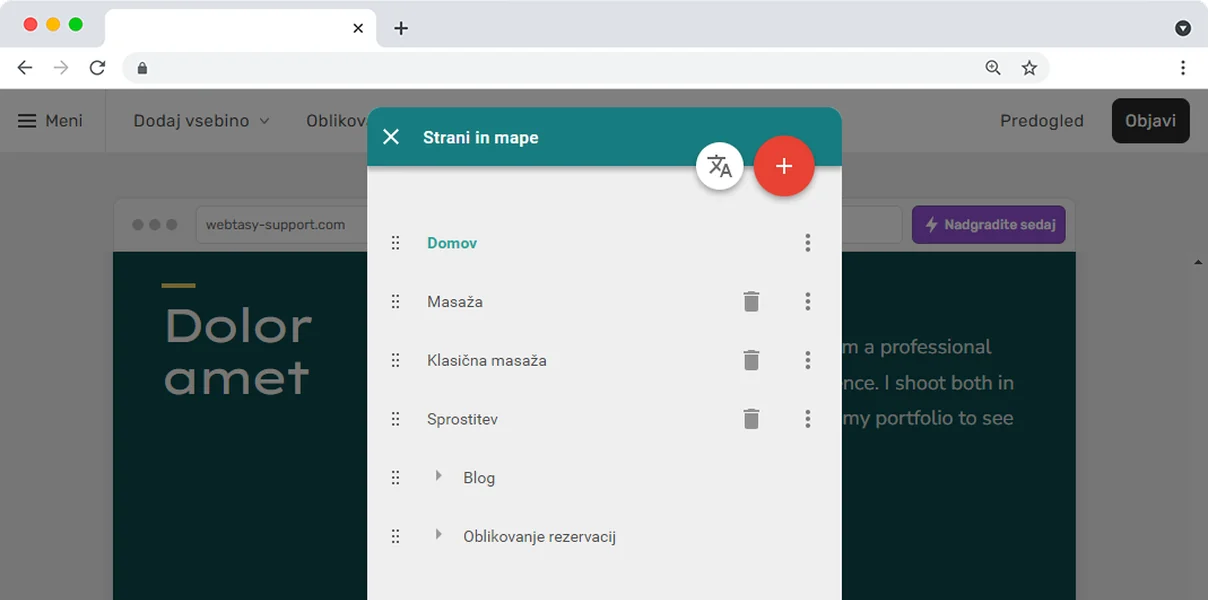
Task: Grab the drag handle for Blog
Action: pyautogui.click(x=395, y=478)
